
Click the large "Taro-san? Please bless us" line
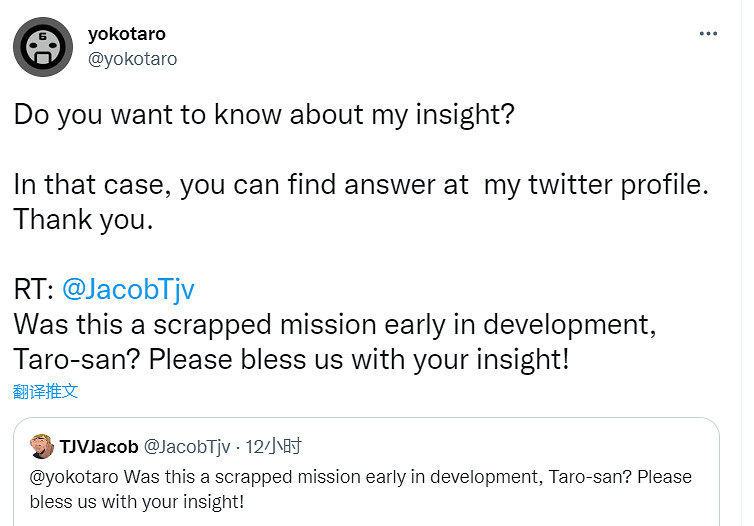point(291,359)
